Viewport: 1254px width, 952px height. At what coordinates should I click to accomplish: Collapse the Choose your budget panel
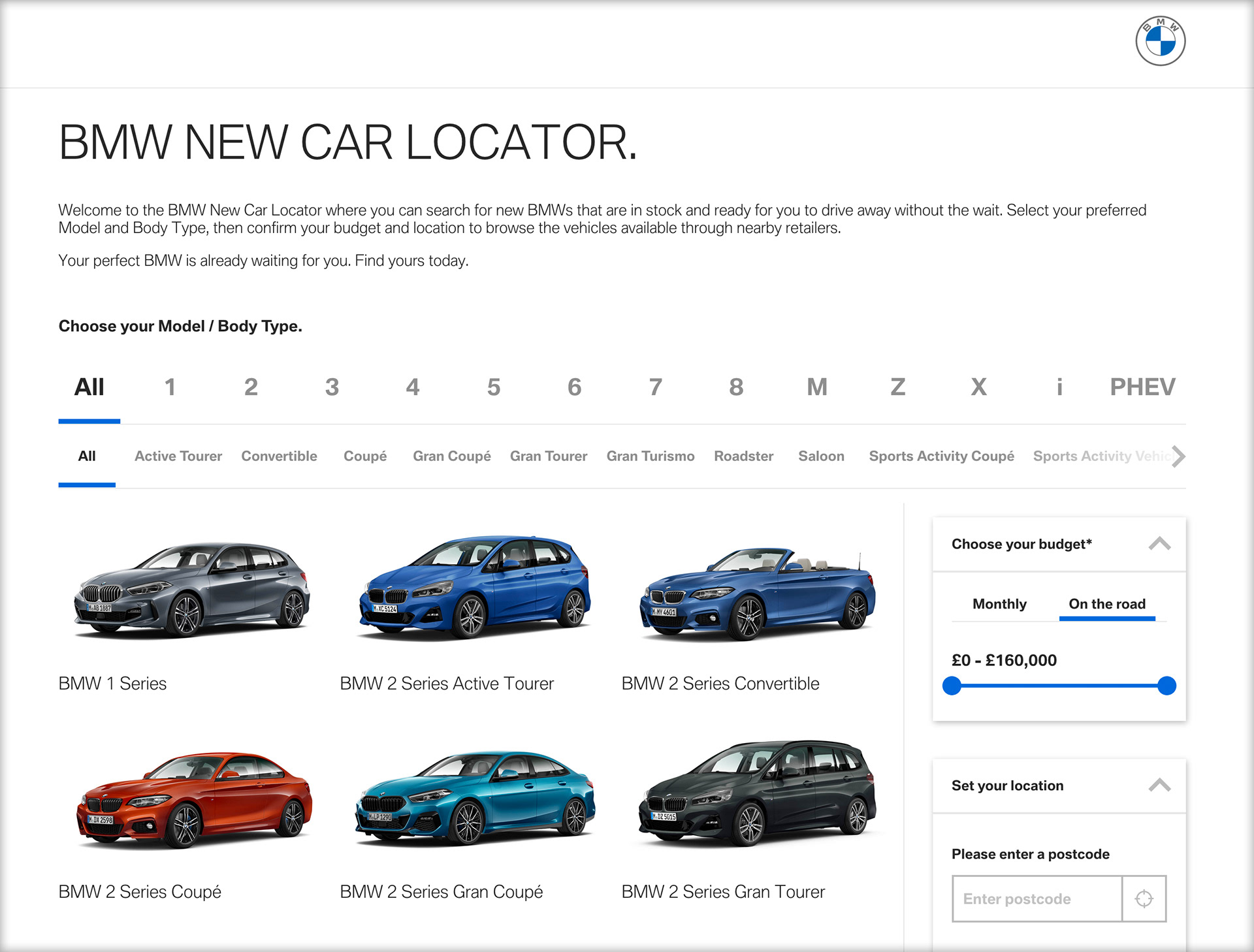[x=1159, y=544]
